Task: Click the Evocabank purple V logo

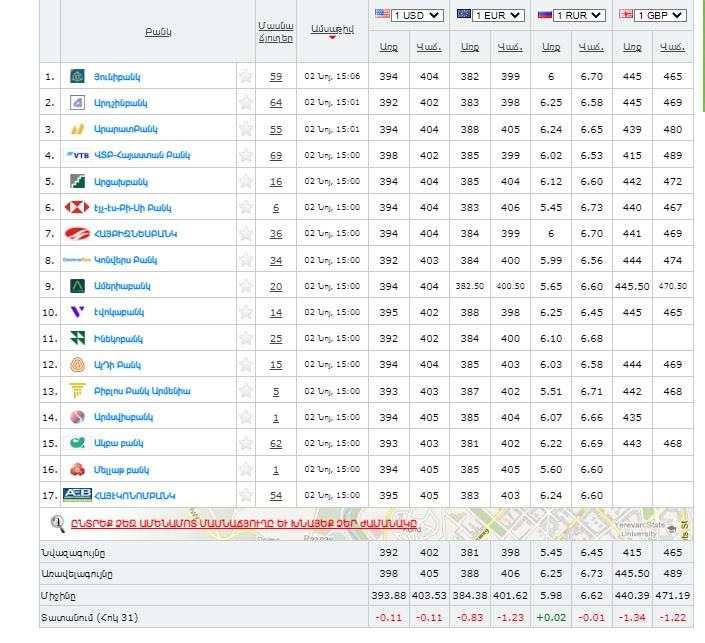Action: coord(78,312)
